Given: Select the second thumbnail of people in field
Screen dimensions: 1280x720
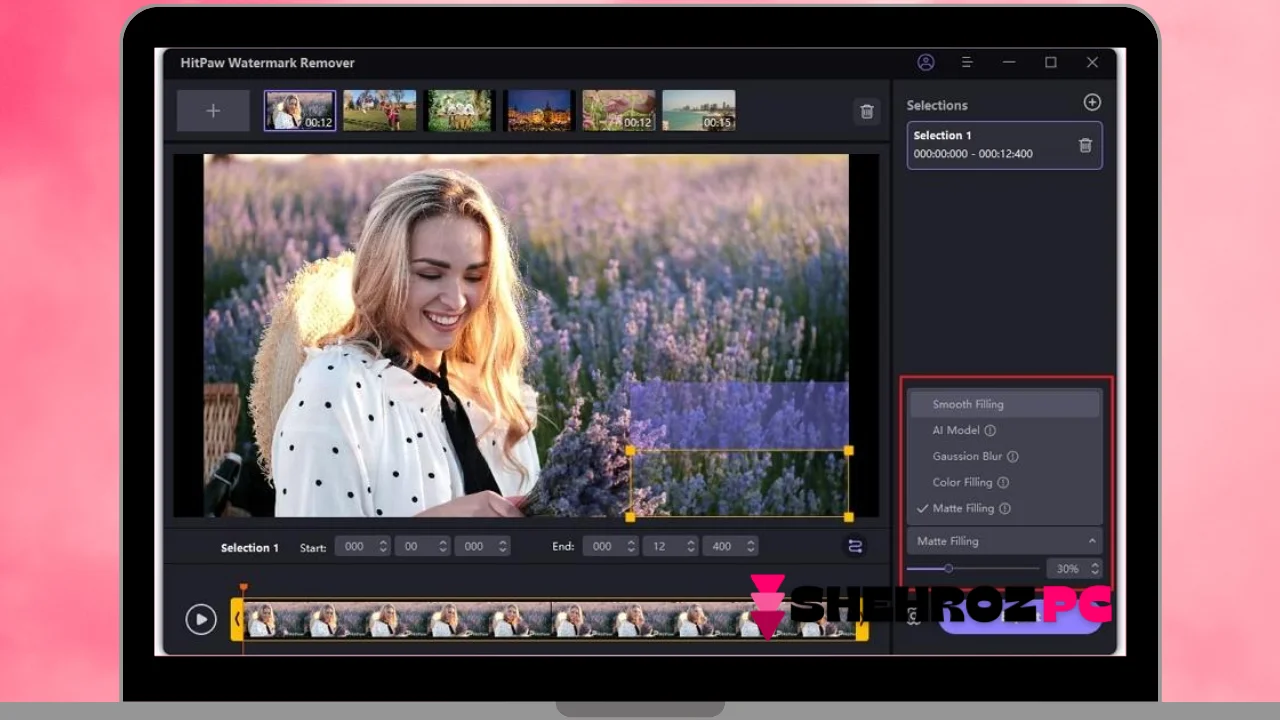Looking at the screenshot, I should 380,111.
